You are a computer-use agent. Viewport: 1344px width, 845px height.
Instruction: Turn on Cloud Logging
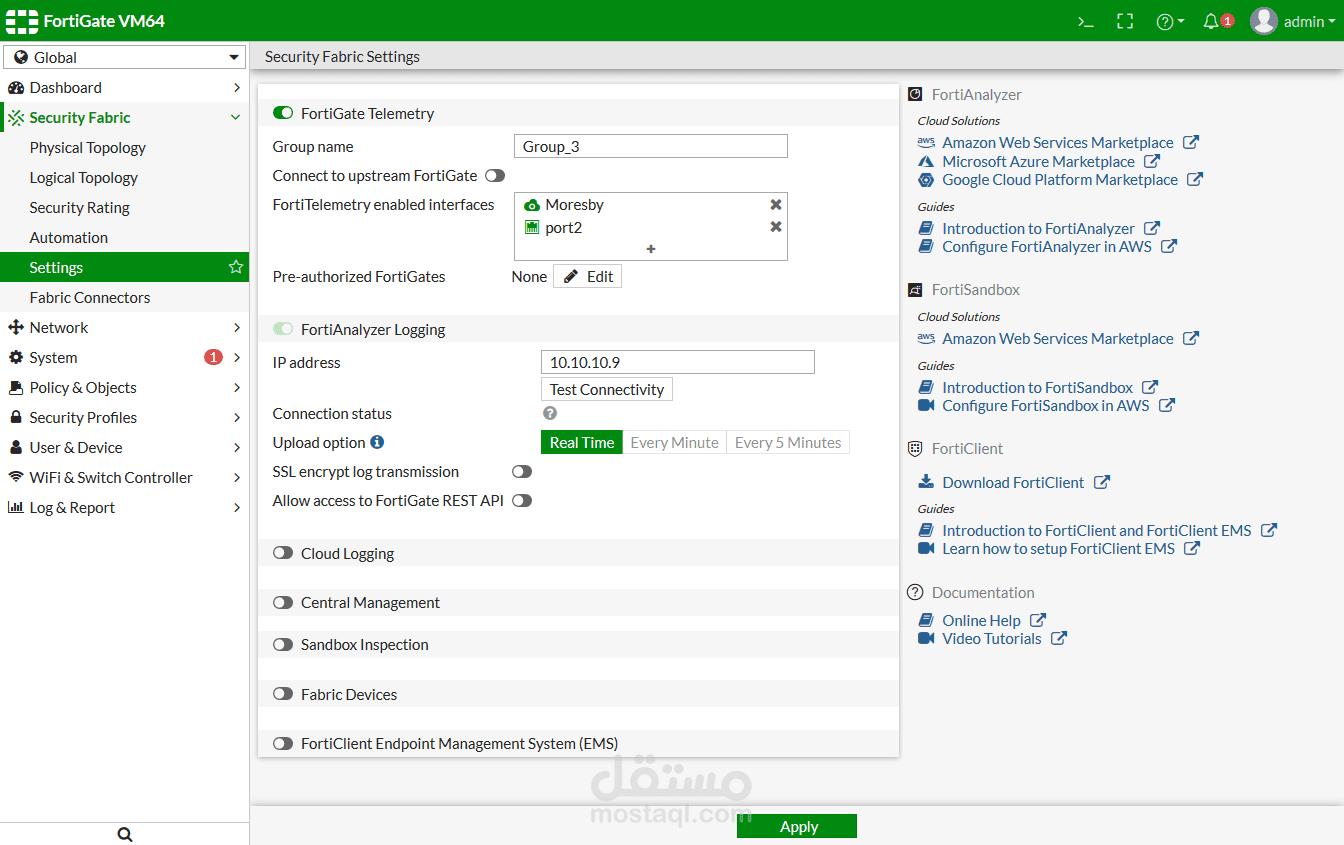coord(282,552)
